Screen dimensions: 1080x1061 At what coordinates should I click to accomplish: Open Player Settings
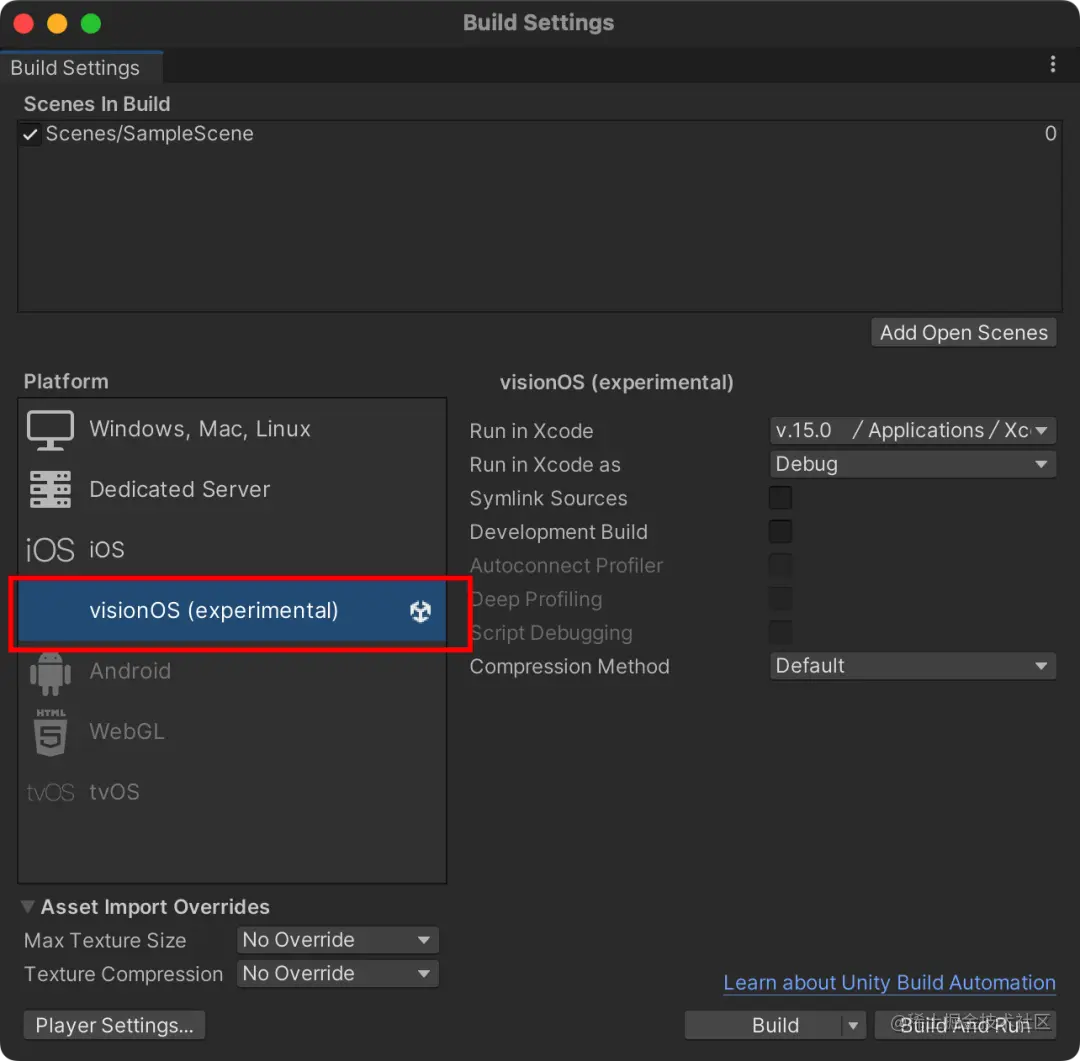pos(114,1025)
